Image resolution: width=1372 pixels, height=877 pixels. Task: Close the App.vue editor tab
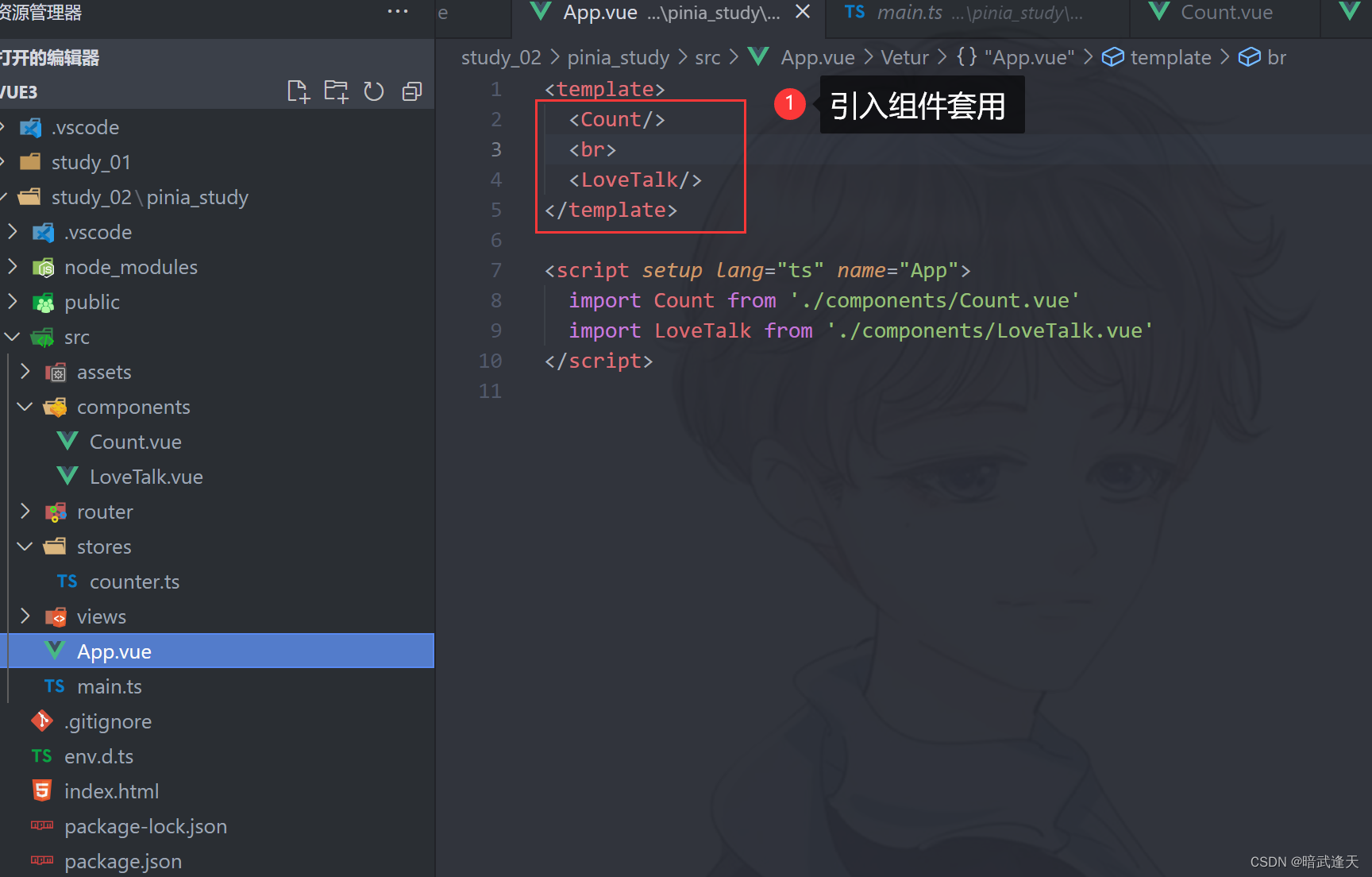[x=803, y=12]
